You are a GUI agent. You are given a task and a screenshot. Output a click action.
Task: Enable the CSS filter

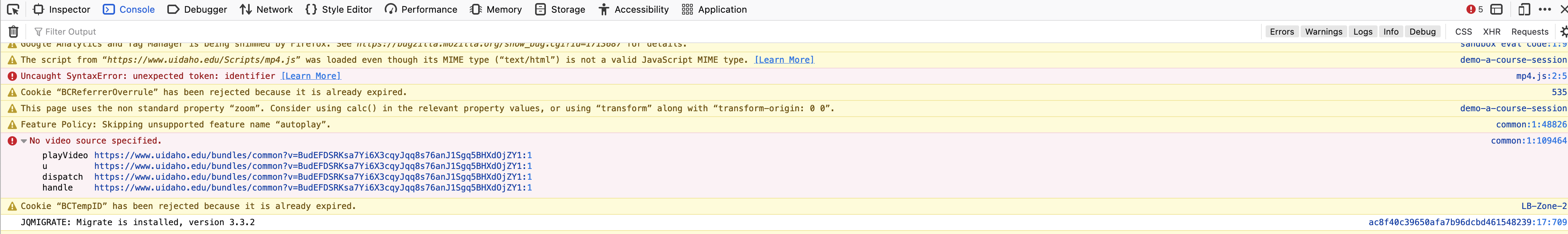[x=1463, y=32]
